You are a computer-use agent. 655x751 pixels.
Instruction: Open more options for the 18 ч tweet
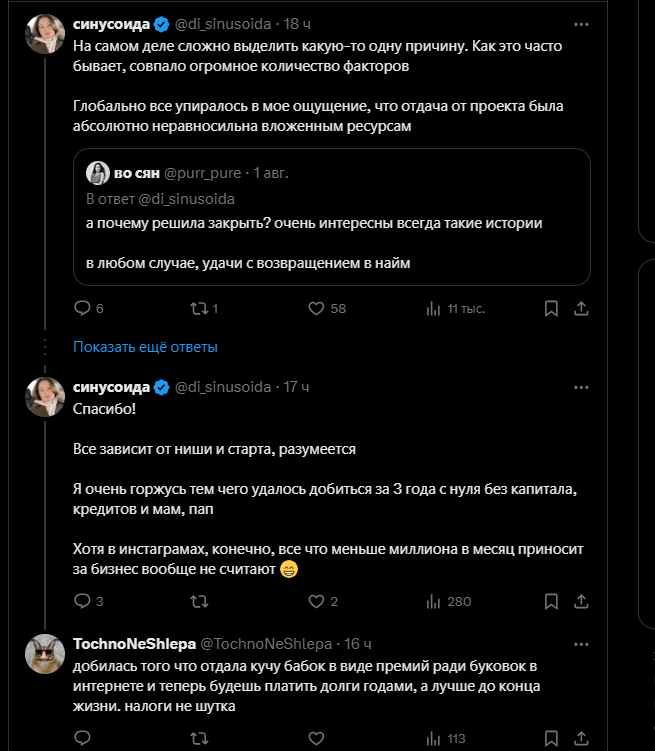(x=581, y=24)
